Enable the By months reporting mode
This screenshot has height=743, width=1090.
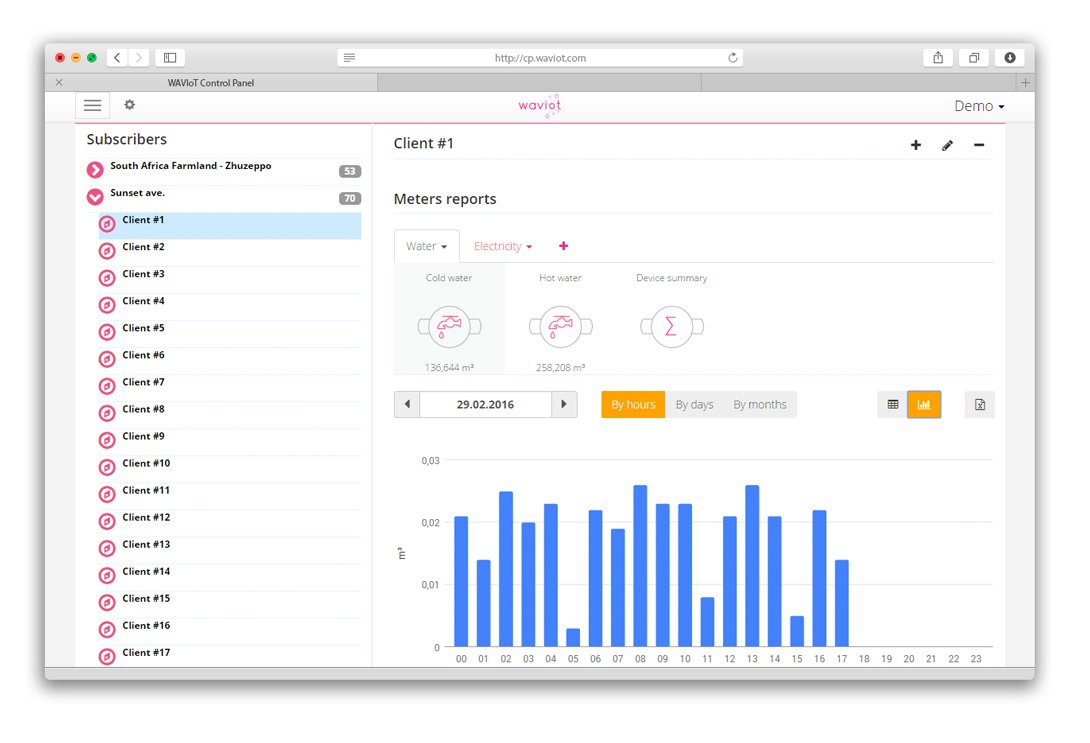(760, 404)
